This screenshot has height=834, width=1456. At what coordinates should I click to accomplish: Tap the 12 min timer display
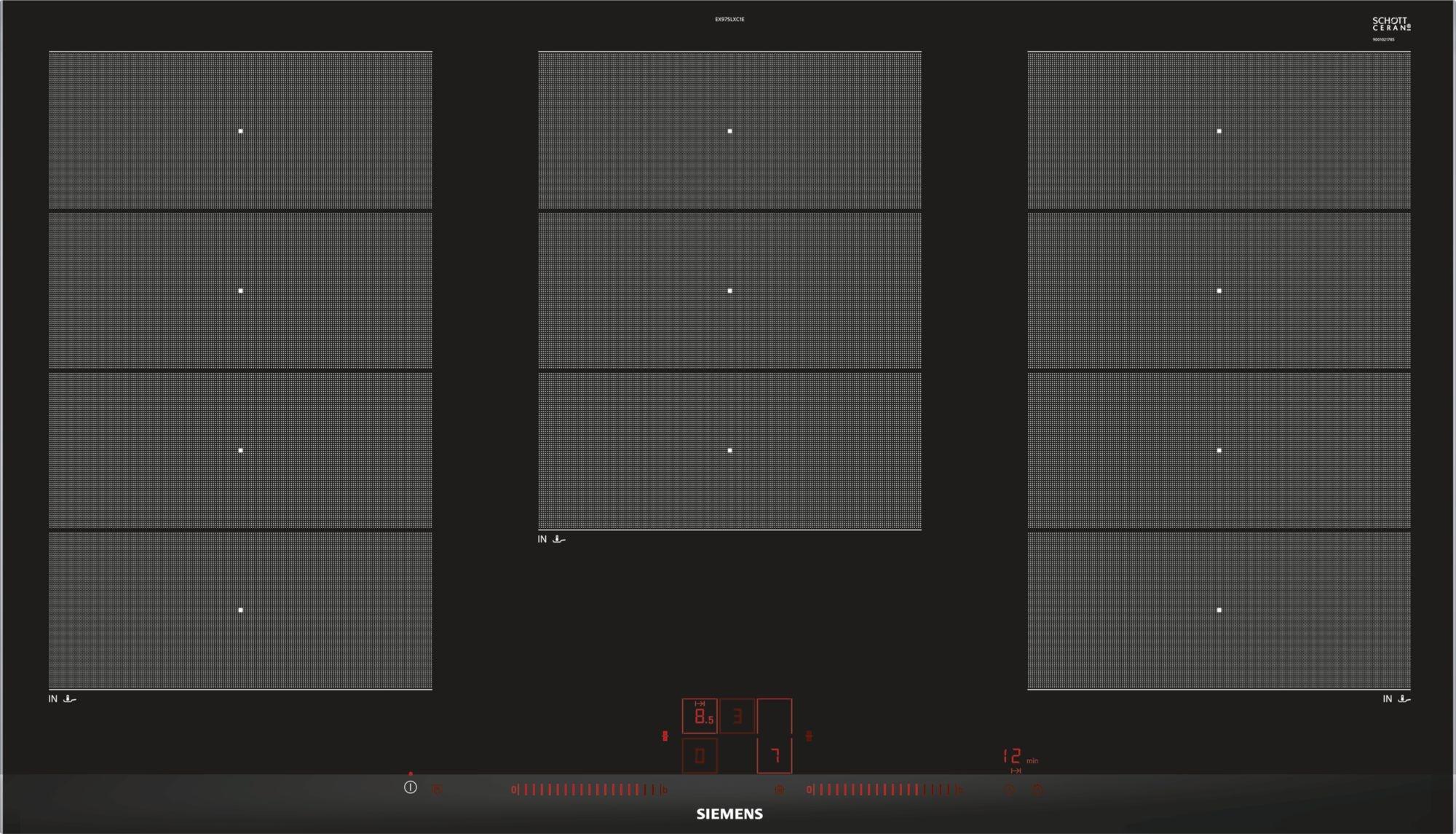1013,756
